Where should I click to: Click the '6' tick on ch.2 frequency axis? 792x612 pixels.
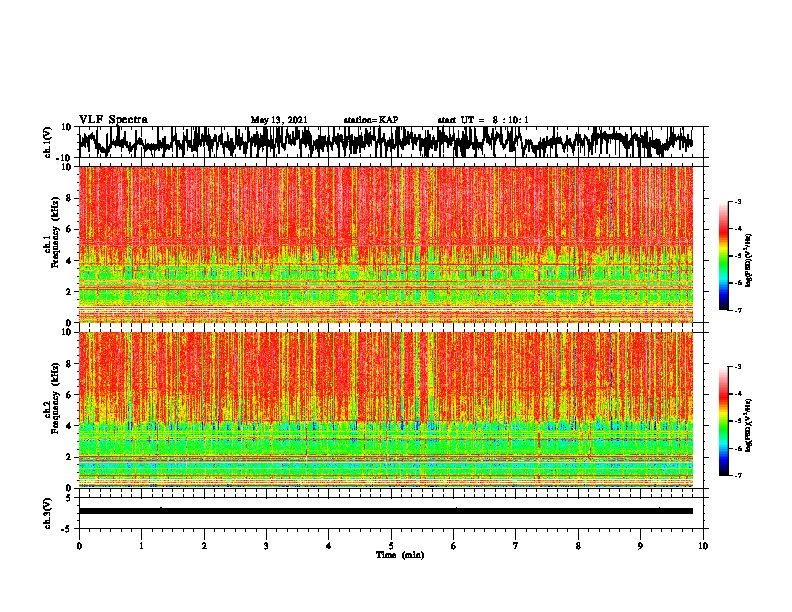(x=69, y=395)
